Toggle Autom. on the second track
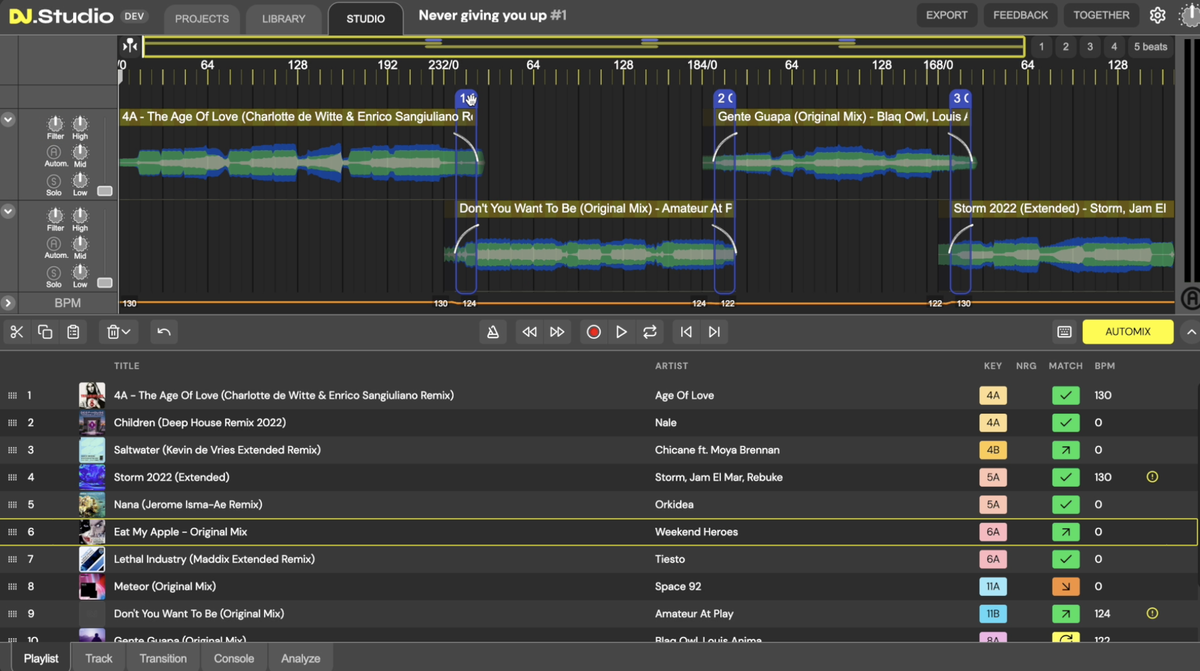 pyautogui.click(x=54, y=244)
